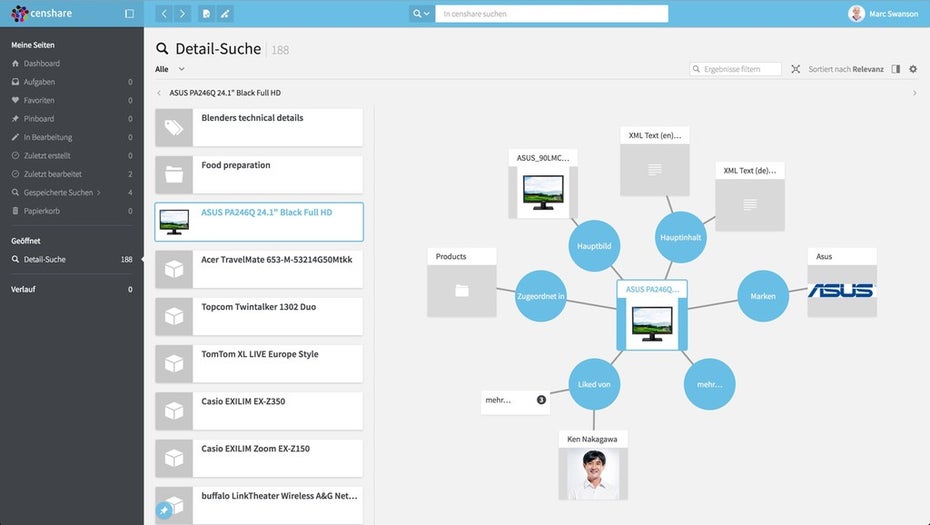Click the Detail-Suche magnifier title icon

(162, 49)
